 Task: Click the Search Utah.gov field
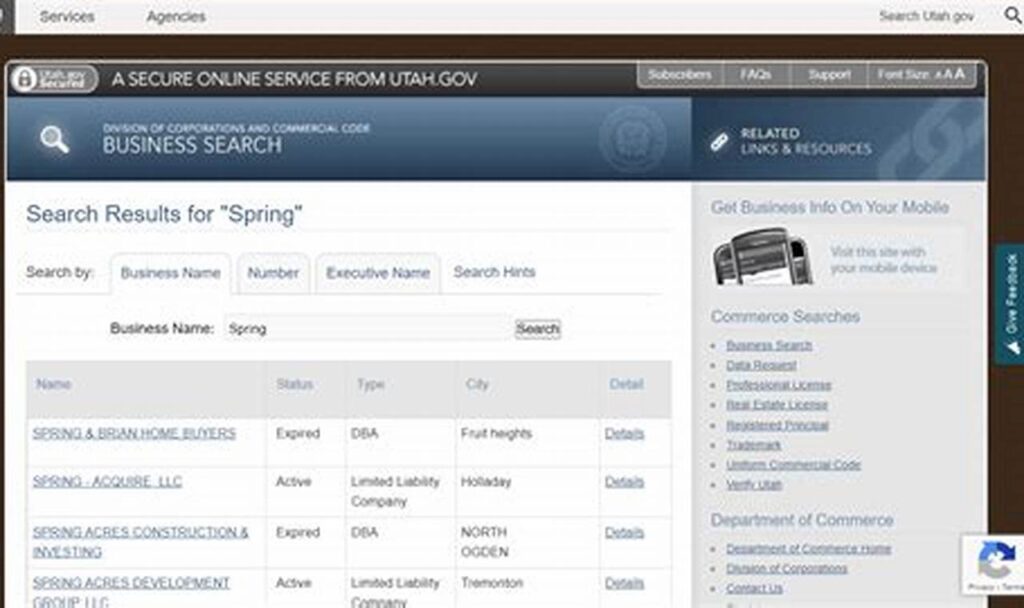click(926, 16)
